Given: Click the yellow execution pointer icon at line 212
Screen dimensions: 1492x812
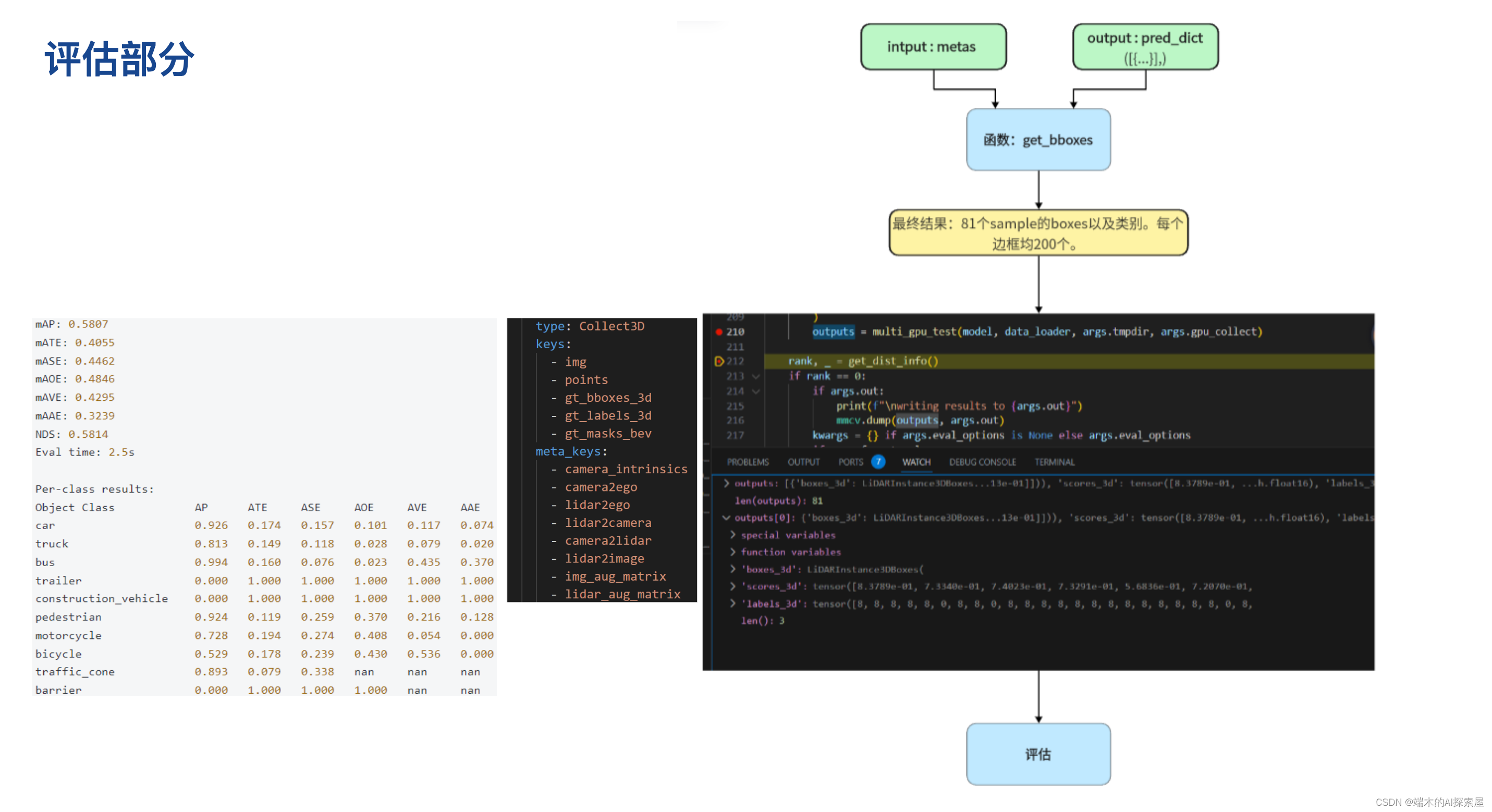Looking at the screenshot, I should (x=720, y=361).
